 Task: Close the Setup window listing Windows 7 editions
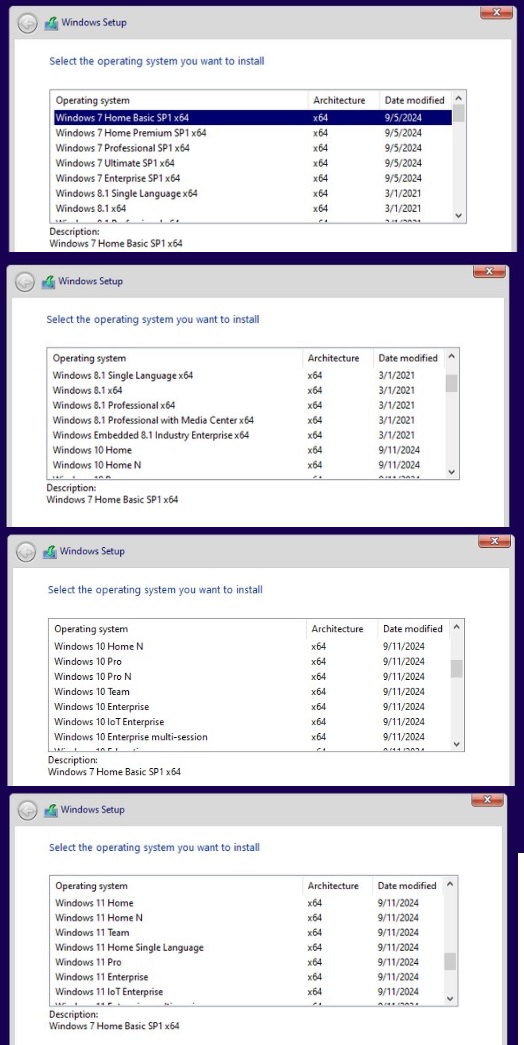[x=496, y=12]
